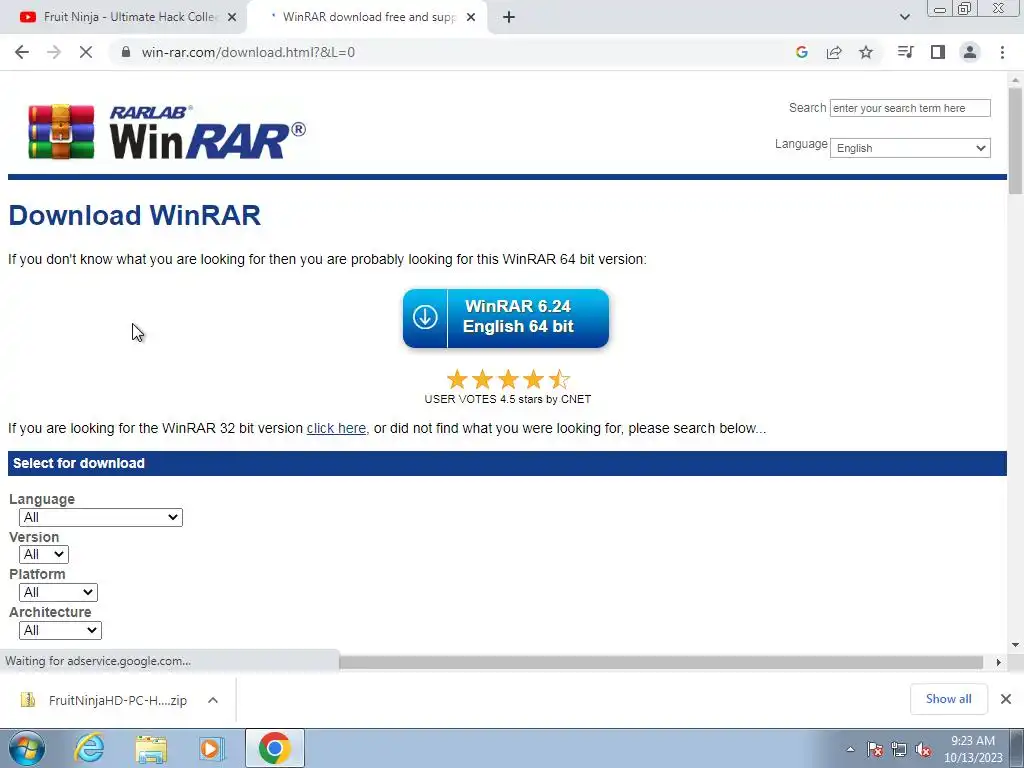
Task: Close the Fruit Ninja tab
Action: 232,18
